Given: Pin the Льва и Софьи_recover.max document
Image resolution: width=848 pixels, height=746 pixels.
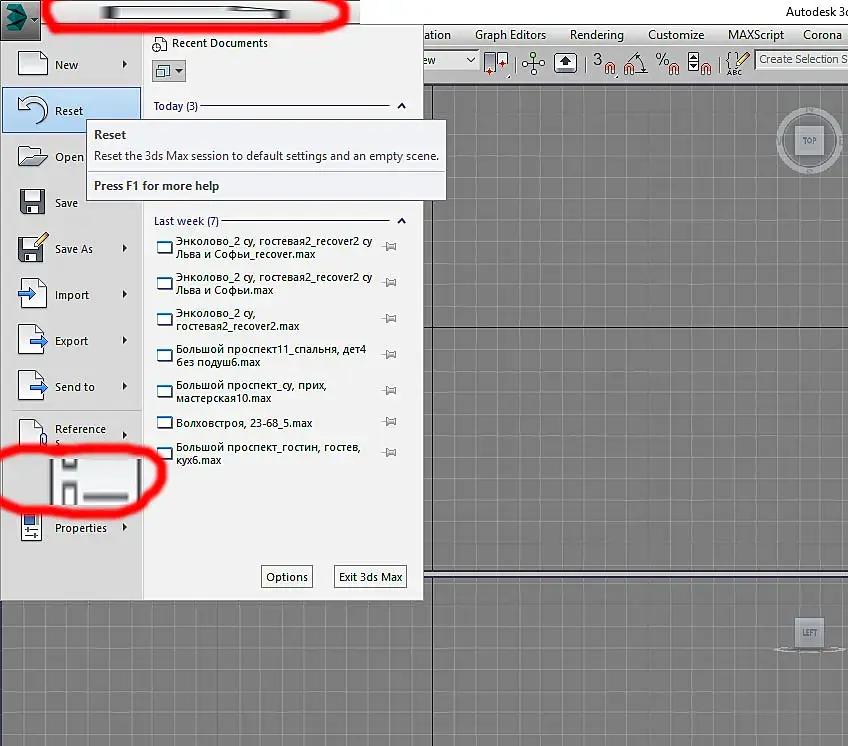Looking at the screenshot, I should coord(390,247).
